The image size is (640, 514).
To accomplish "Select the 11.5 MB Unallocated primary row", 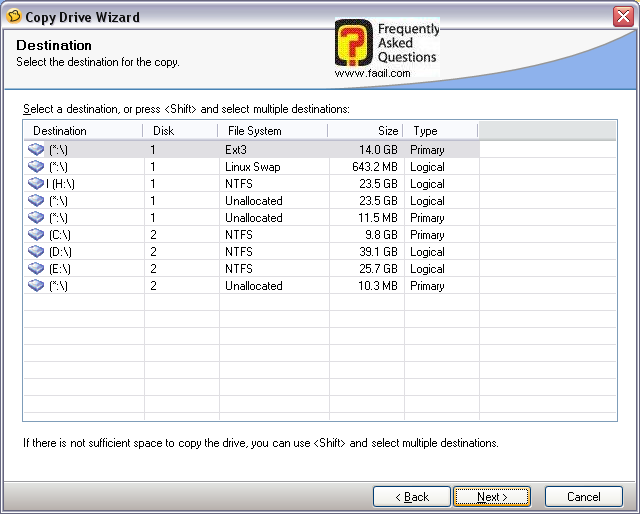I will (x=253, y=217).
